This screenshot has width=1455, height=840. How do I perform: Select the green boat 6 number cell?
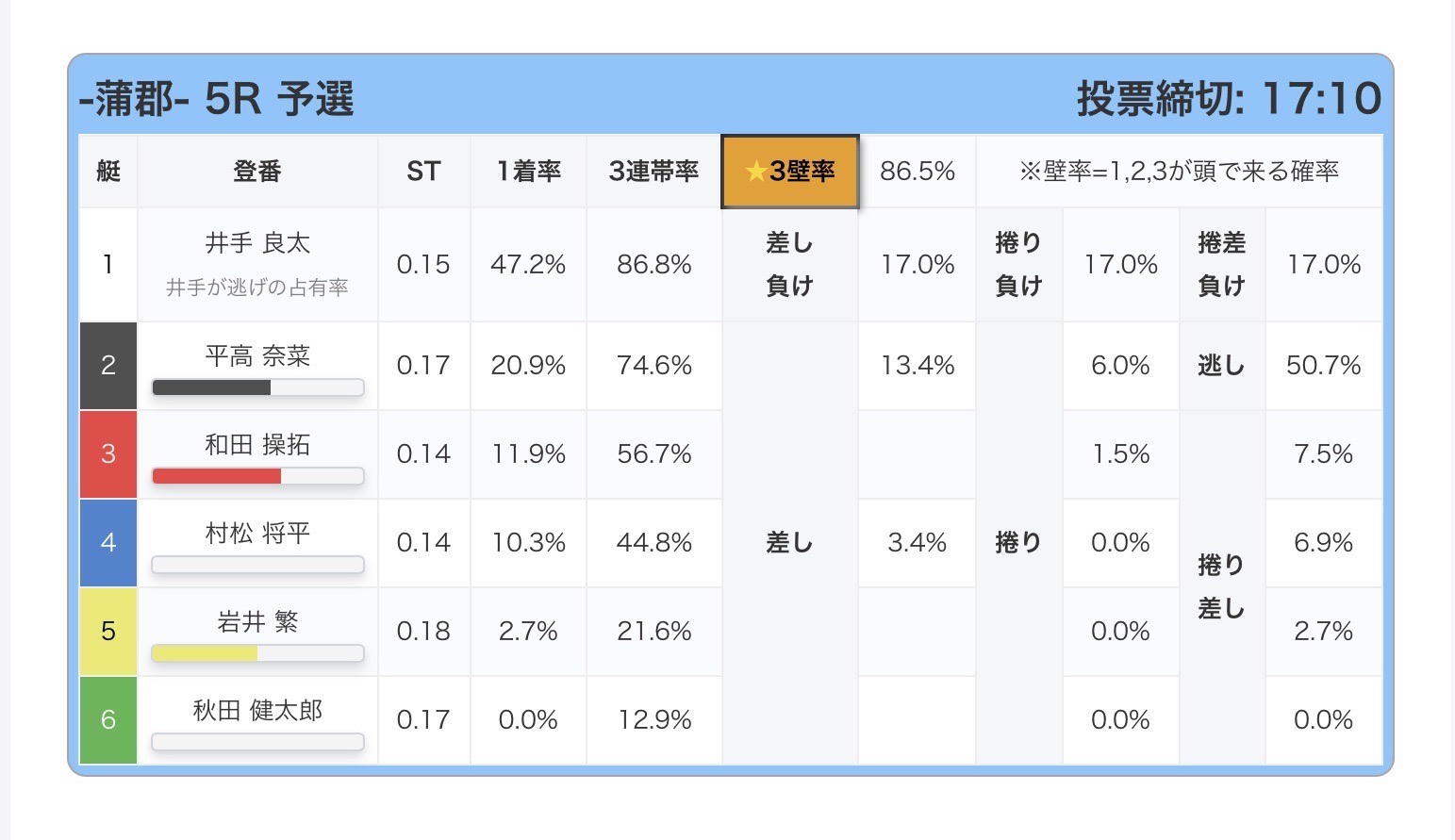[x=108, y=720]
